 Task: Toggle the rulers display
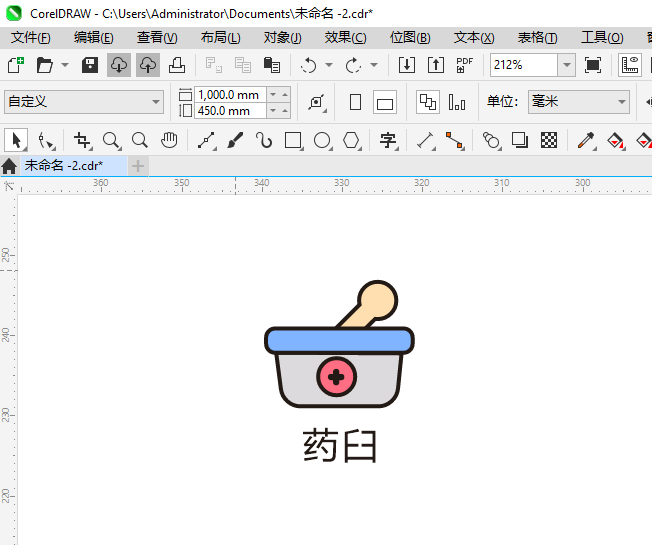pyautogui.click(x=630, y=65)
